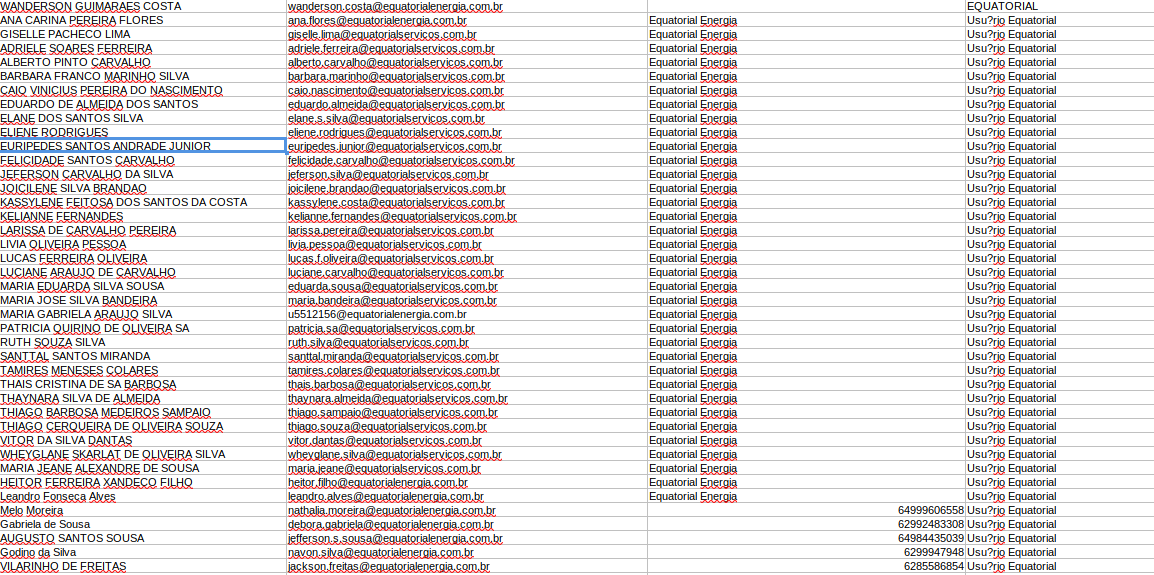Select email thiago.souza@equatorialservicos.com.br
1154x575 pixels.
click(387, 426)
